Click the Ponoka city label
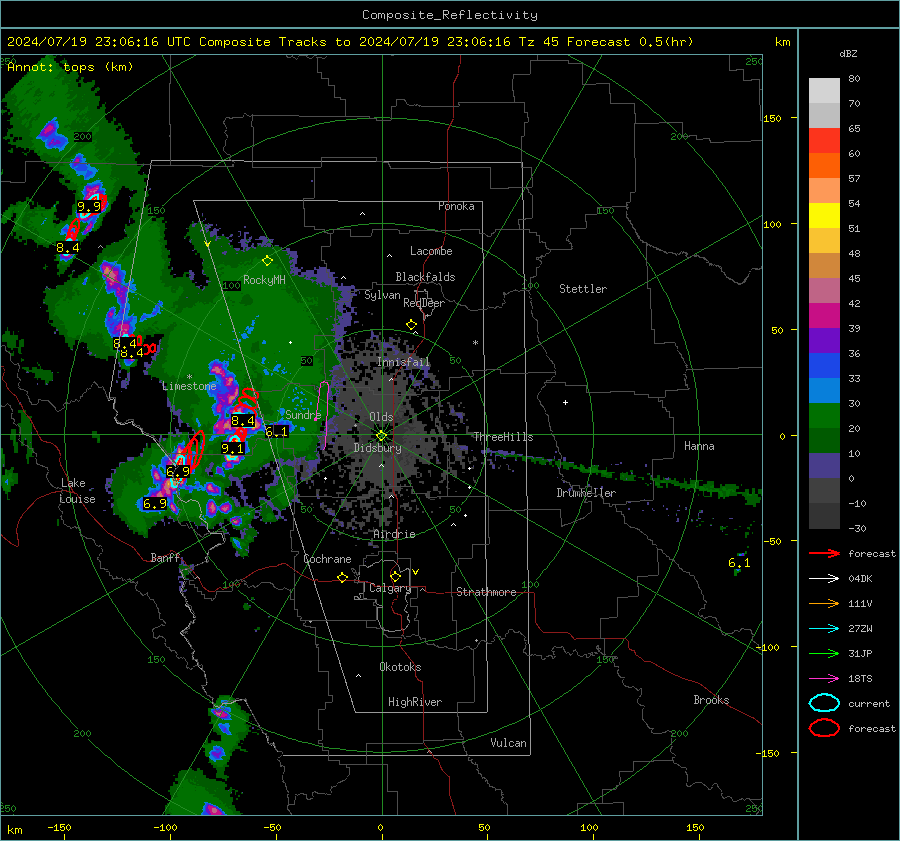The image size is (900, 841). coord(456,206)
